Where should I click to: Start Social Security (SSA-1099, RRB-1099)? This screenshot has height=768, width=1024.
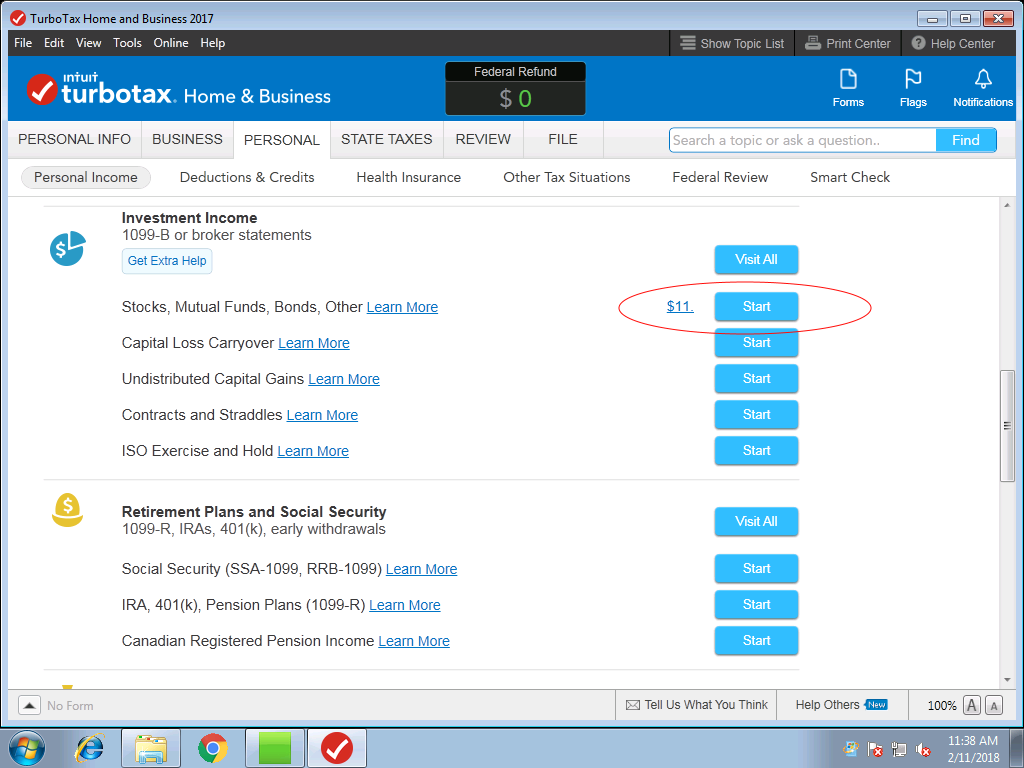click(x=756, y=569)
